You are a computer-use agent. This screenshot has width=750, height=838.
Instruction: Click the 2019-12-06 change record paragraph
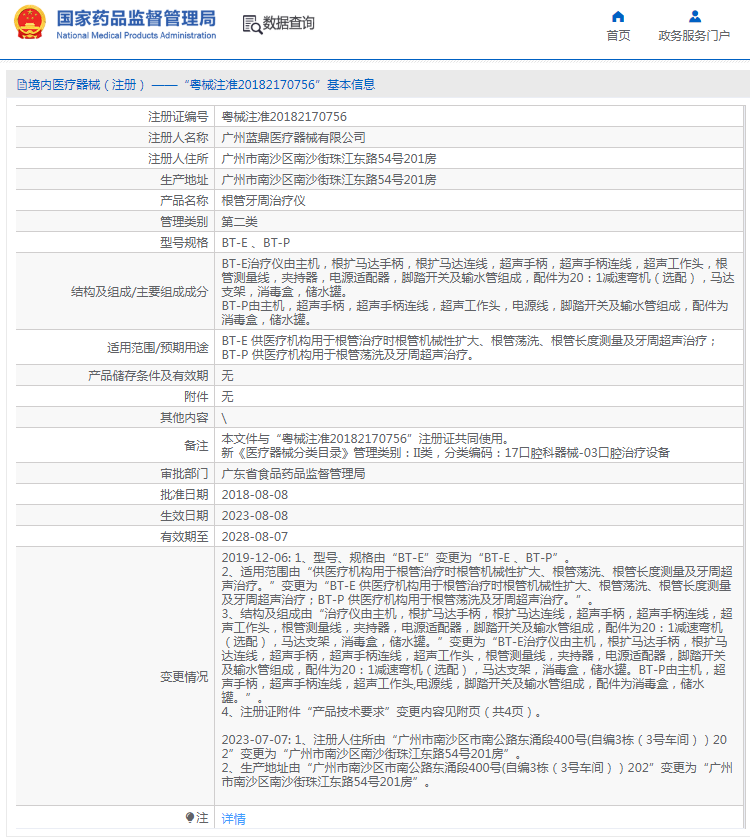coord(477,634)
